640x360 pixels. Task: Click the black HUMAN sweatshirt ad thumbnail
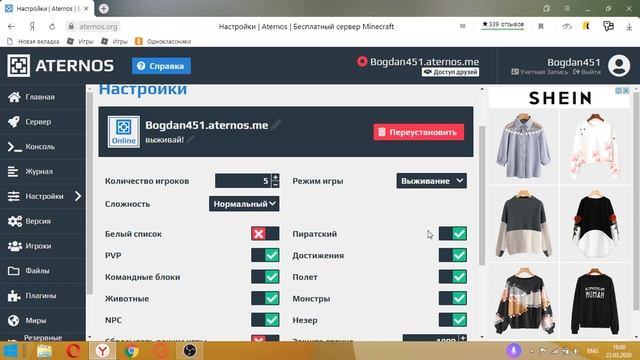click(x=595, y=301)
